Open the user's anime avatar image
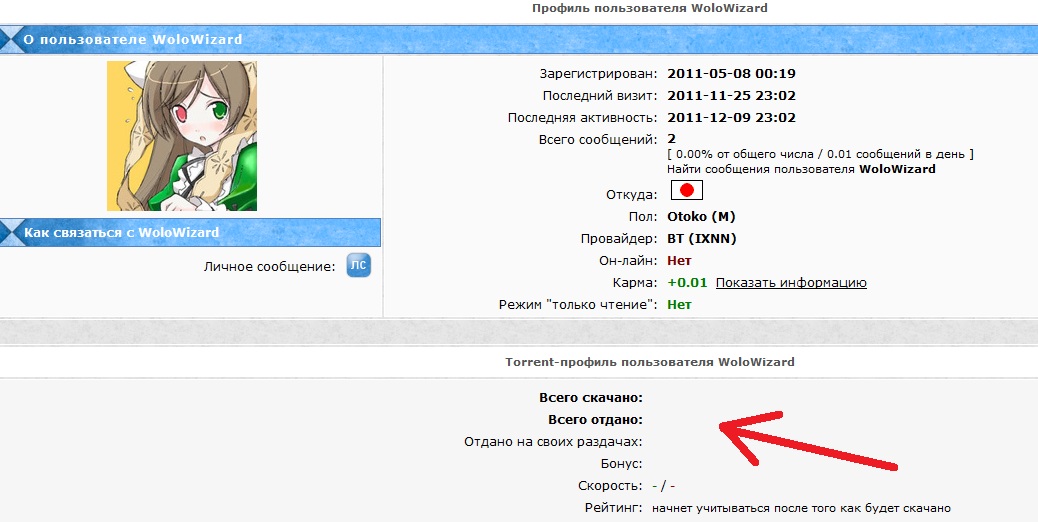1038x522 pixels. point(182,136)
